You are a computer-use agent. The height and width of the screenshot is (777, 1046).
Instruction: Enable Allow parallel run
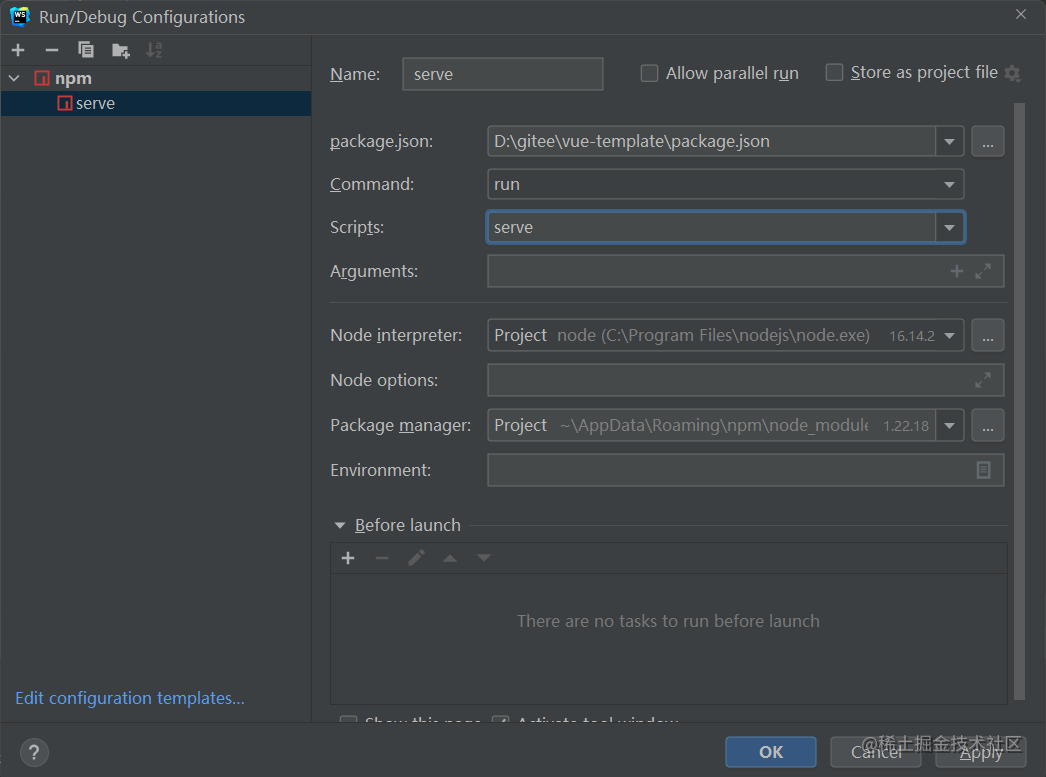[649, 73]
